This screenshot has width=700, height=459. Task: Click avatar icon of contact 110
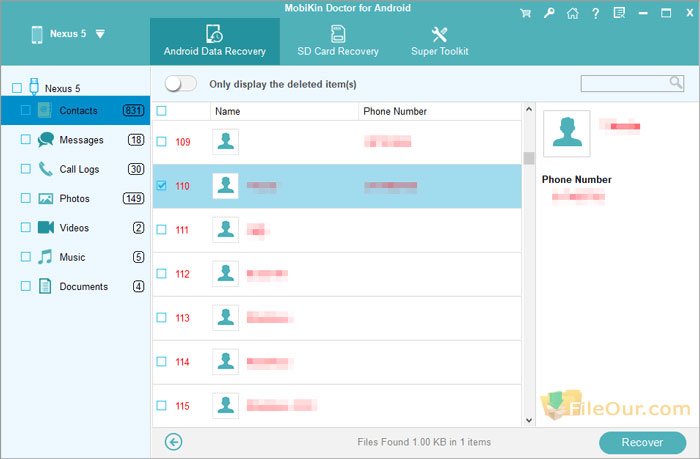point(225,185)
